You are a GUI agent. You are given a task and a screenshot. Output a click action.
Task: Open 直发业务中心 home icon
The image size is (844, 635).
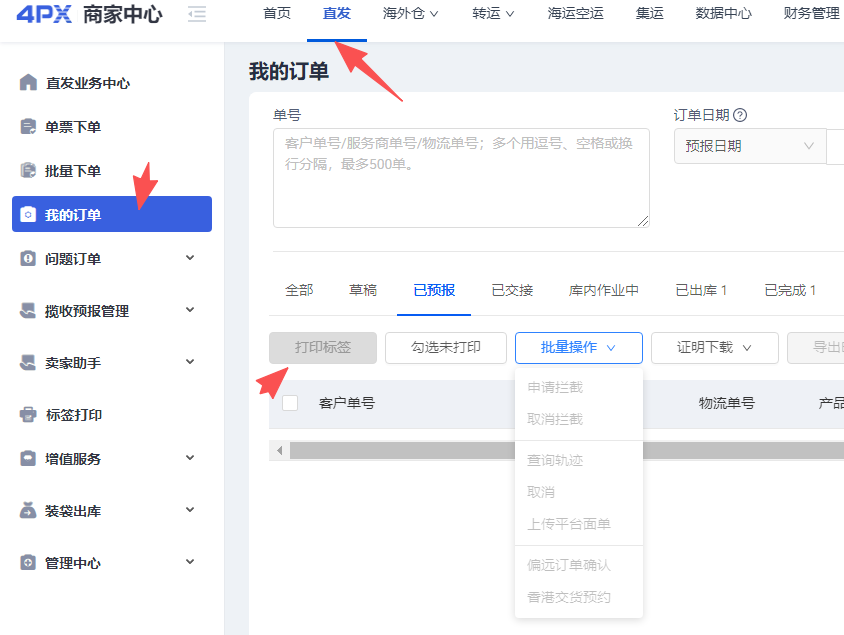(28, 82)
